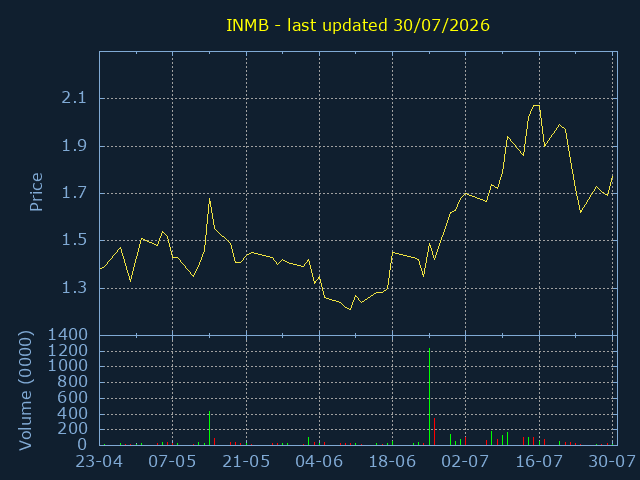Click the 1200 volume axis label

(68, 351)
